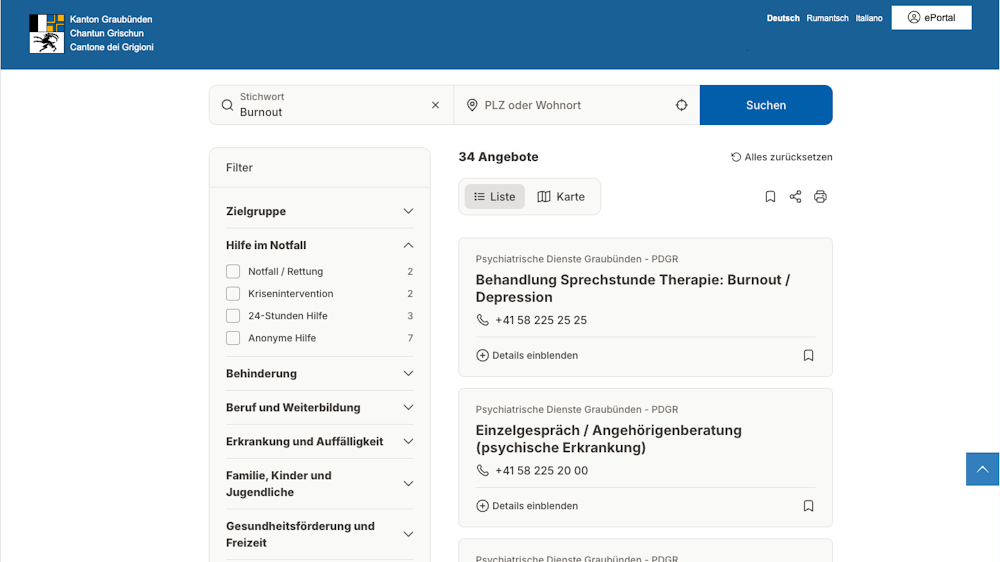This screenshot has width=1000, height=562.
Task: Expand the Erkrankung und Auffälligkeit filter
Action: click(320, 441)
